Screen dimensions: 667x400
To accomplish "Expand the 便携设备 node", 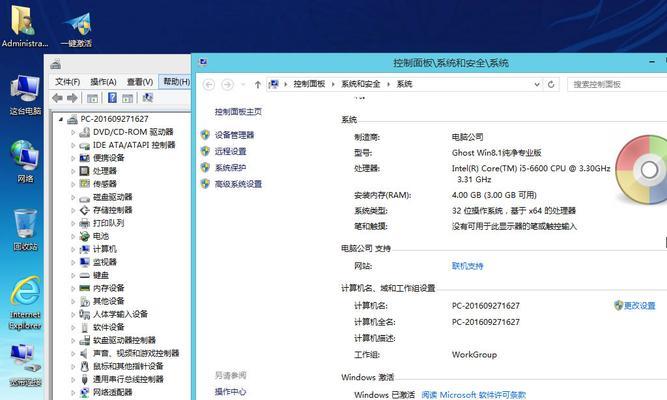I will coord(73,158).
